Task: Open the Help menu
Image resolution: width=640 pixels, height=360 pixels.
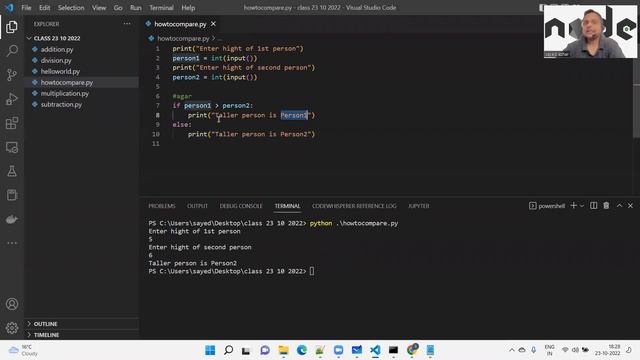Action: (x=188, y=8)
